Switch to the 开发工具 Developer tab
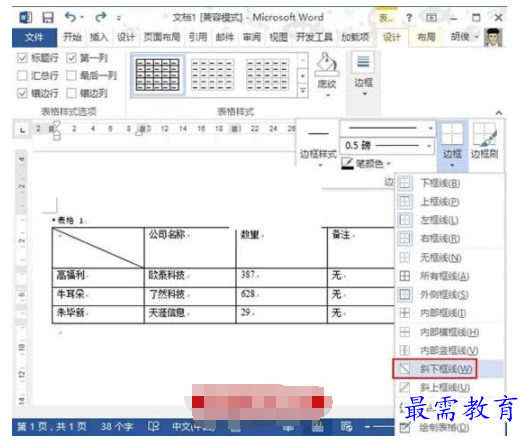Screen dimensions: 526x440 tap(314, 37)
